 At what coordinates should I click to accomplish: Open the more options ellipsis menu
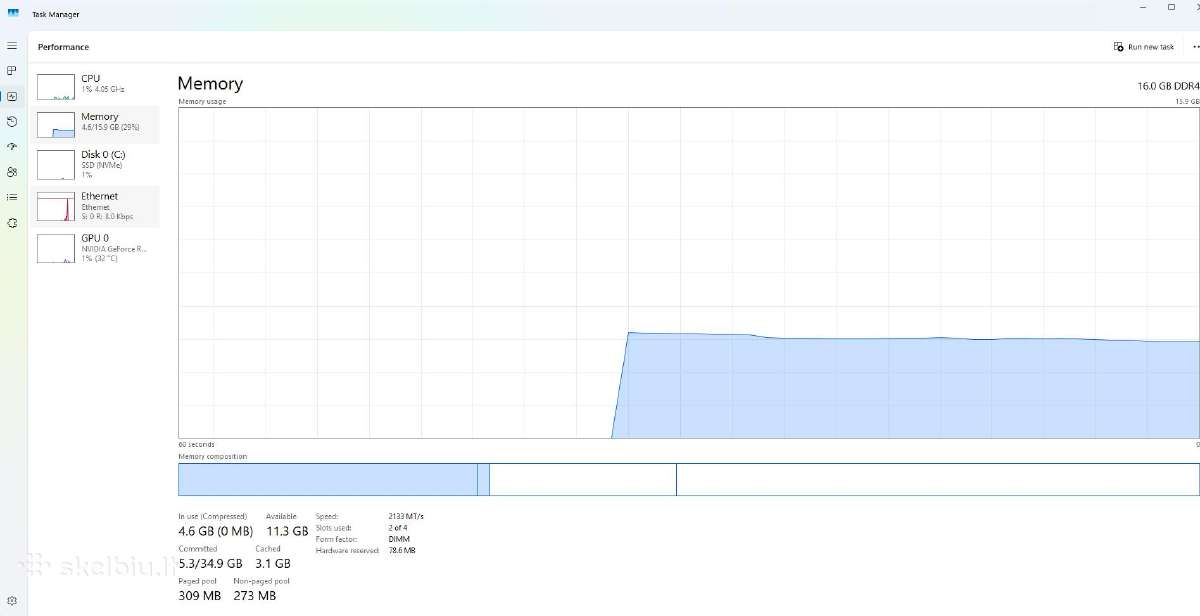point(1195,47)
